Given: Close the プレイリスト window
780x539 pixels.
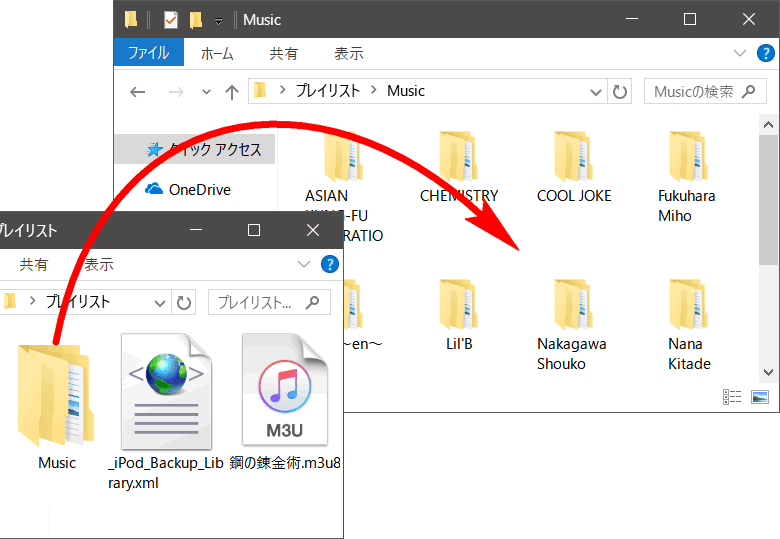Looking at the screenshot, I should tap(313, 230).
